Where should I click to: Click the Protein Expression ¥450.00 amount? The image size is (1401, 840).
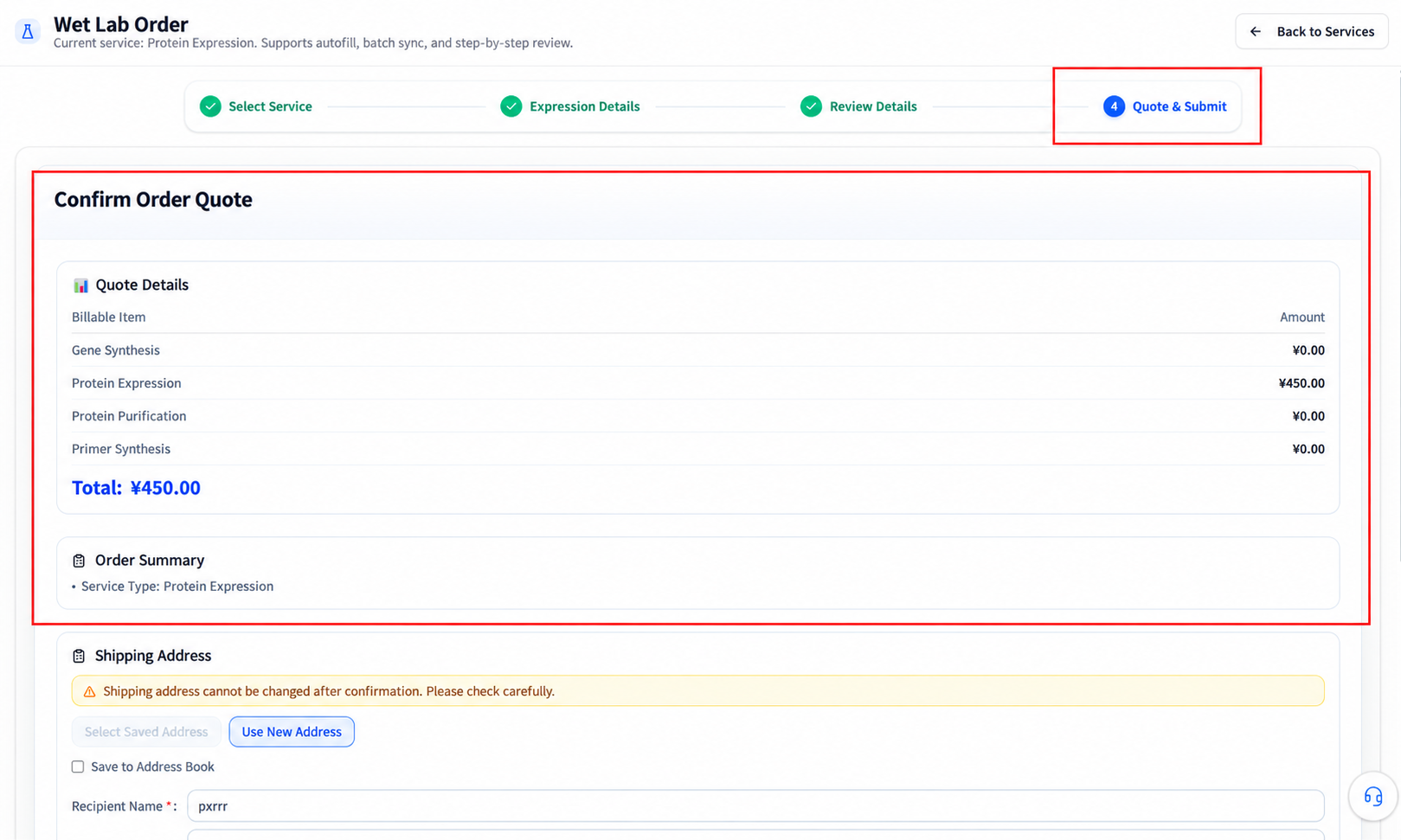point(1301,383)
